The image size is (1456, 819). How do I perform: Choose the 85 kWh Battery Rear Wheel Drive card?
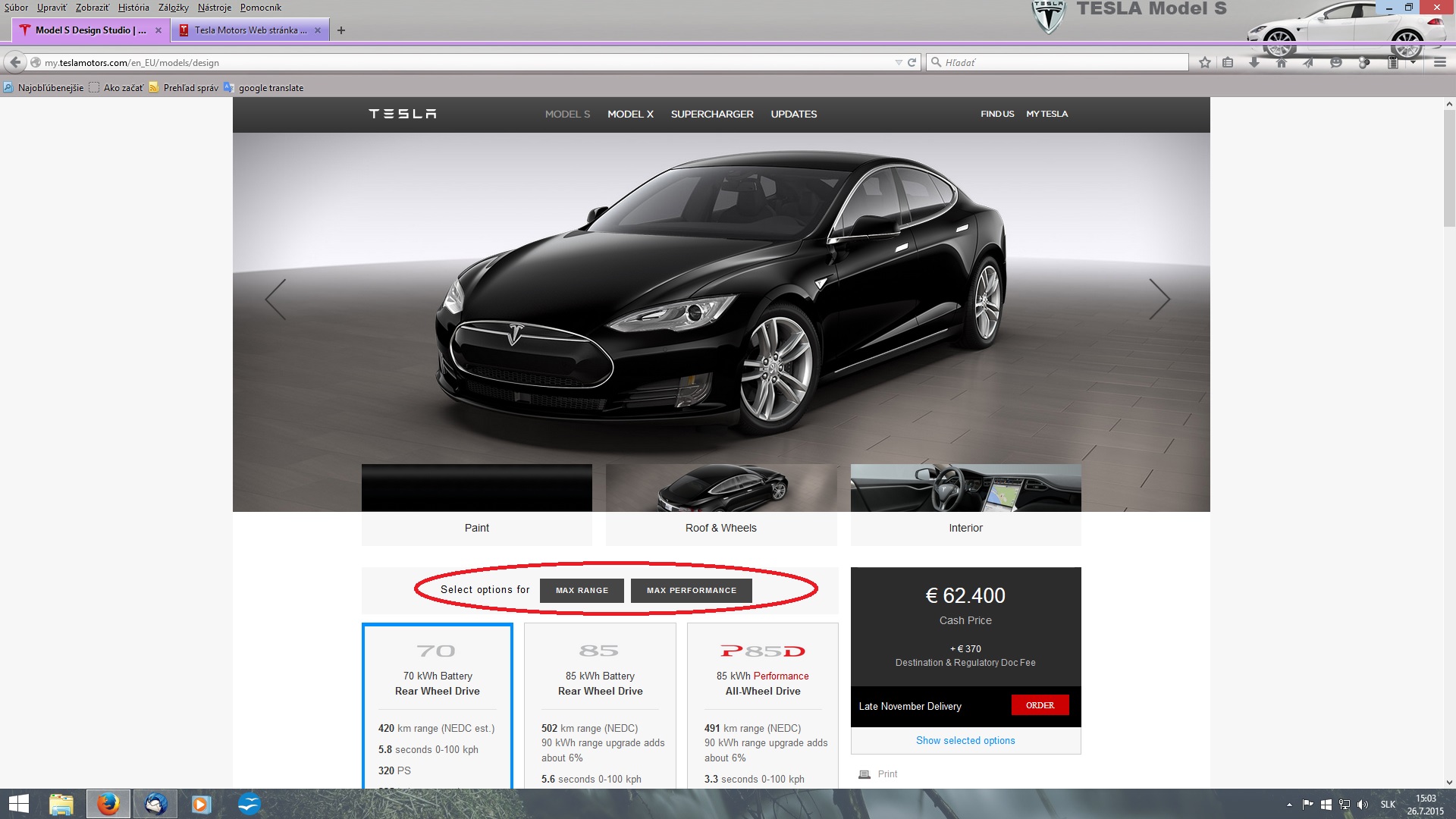pyautogui.click(x=600, y=706)
